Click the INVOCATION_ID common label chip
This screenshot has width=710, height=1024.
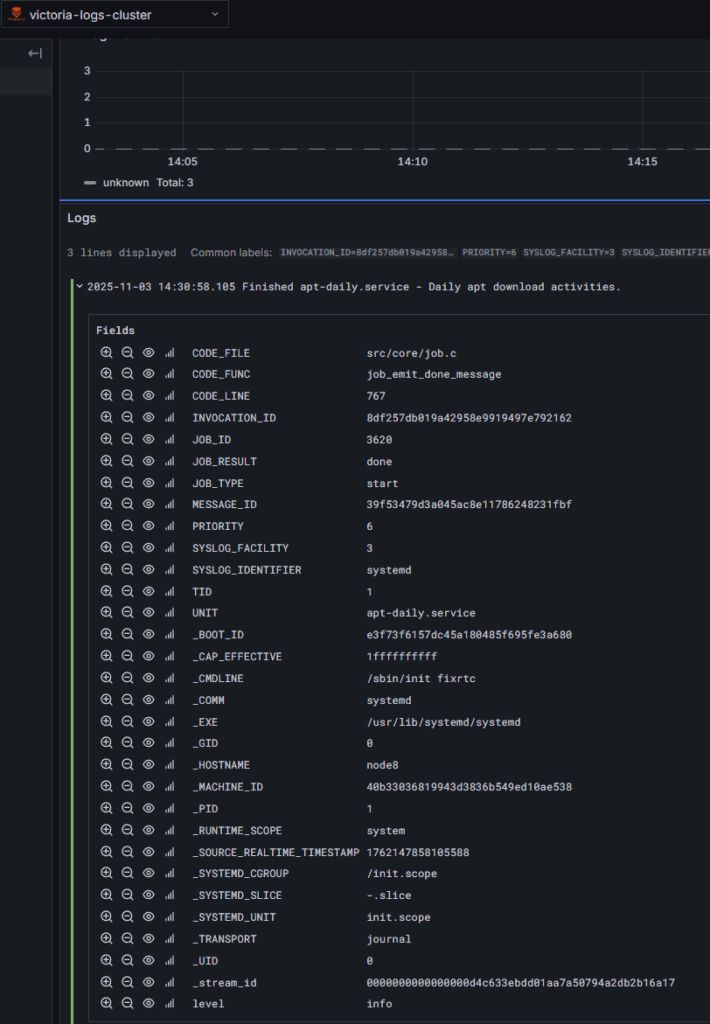367,253
